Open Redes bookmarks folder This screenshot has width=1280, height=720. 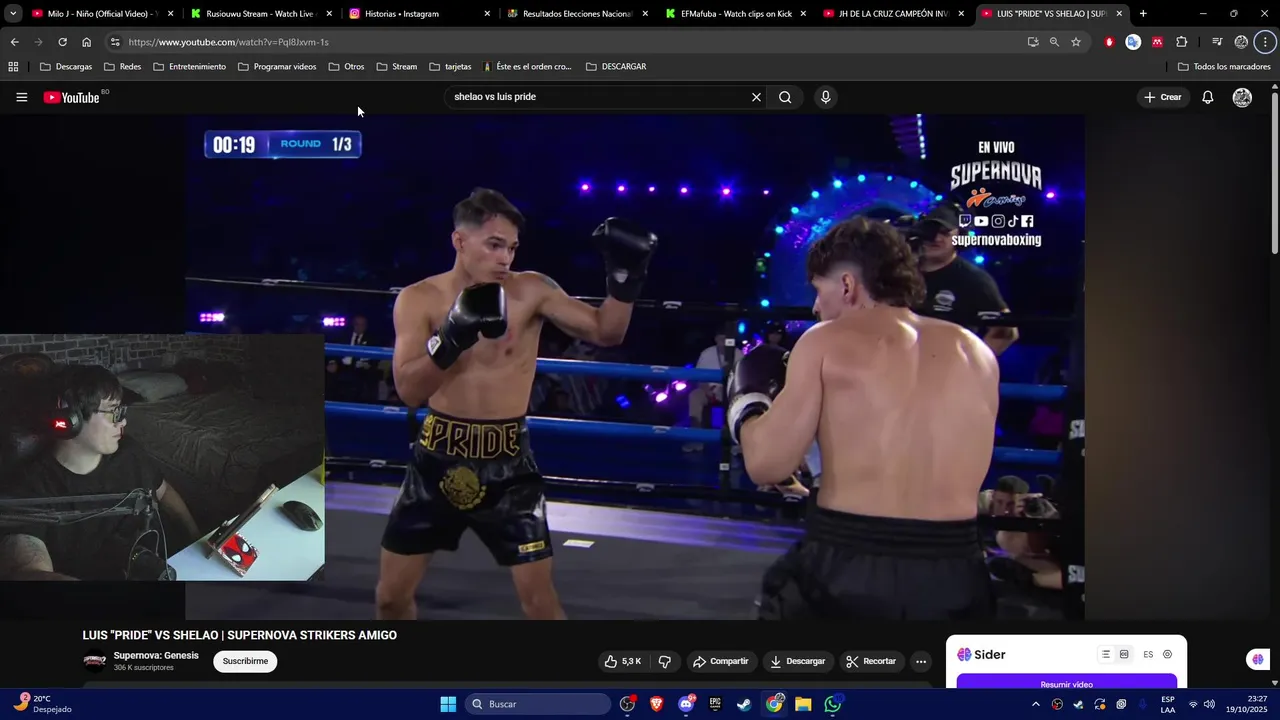click(x=123, y=67)
